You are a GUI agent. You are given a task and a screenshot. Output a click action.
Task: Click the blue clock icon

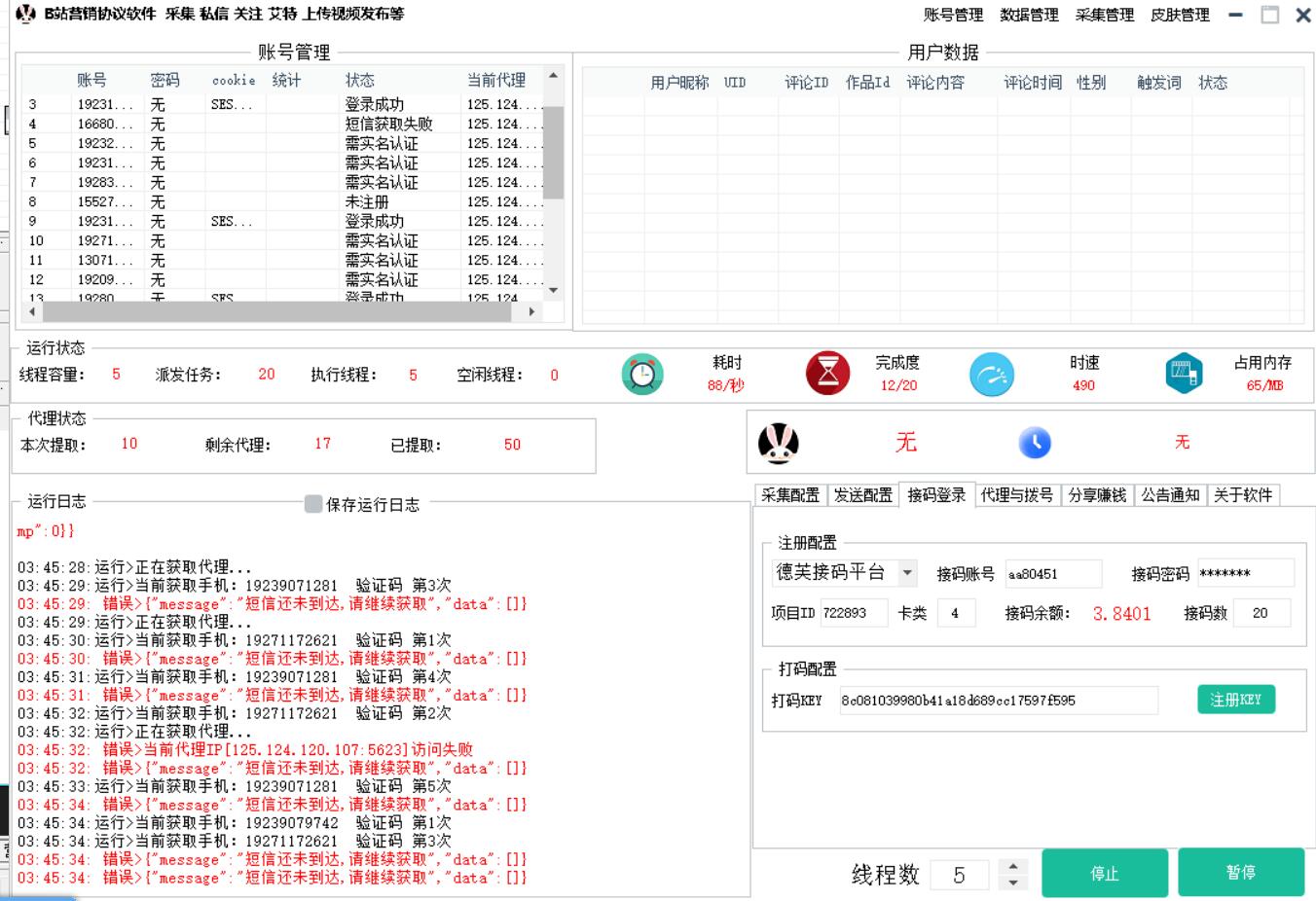[x=1035, y=443]
